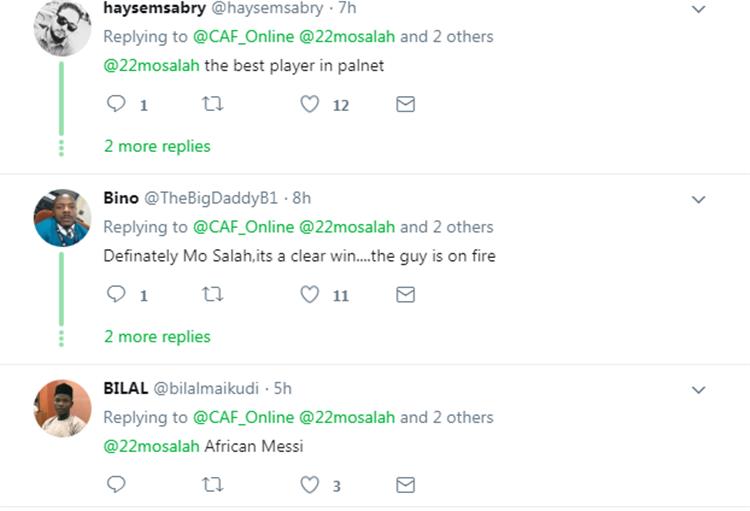
Task: Like haysemsabry's tweet with 12 likes
Action: (x=310, y=104)
